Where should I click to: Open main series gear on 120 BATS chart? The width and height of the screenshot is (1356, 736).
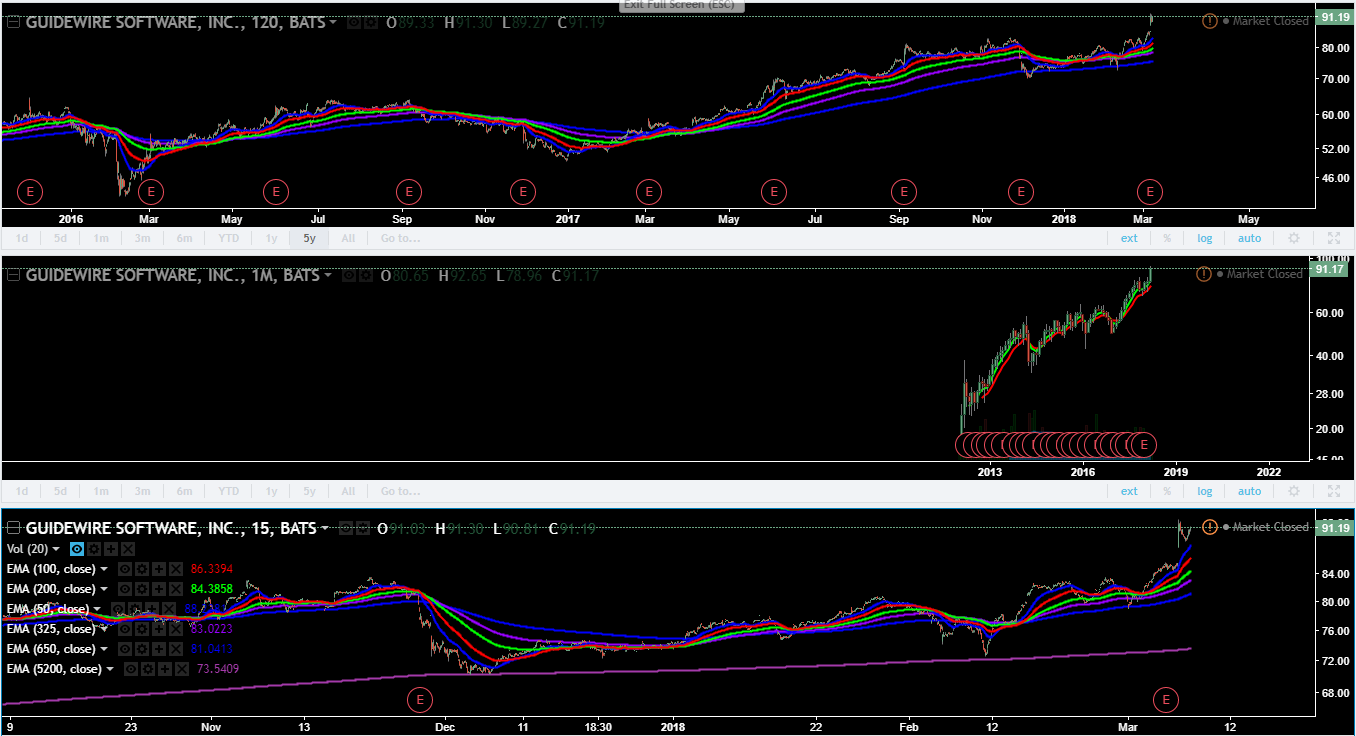371,22
